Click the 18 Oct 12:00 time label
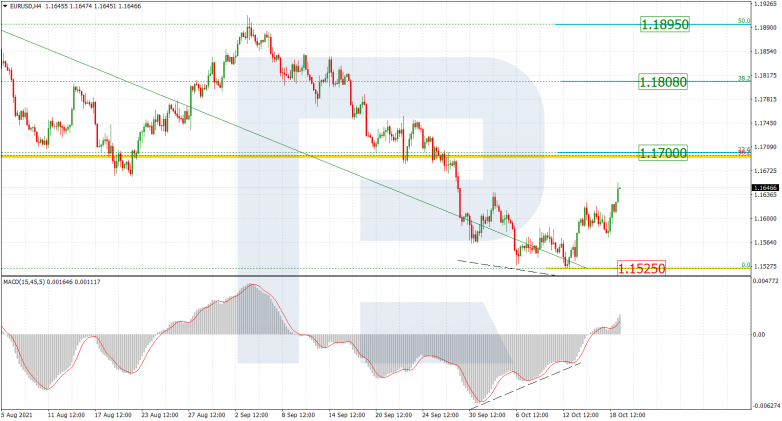The width and height of the screenshot is (782, 421). tap(627, 415)
